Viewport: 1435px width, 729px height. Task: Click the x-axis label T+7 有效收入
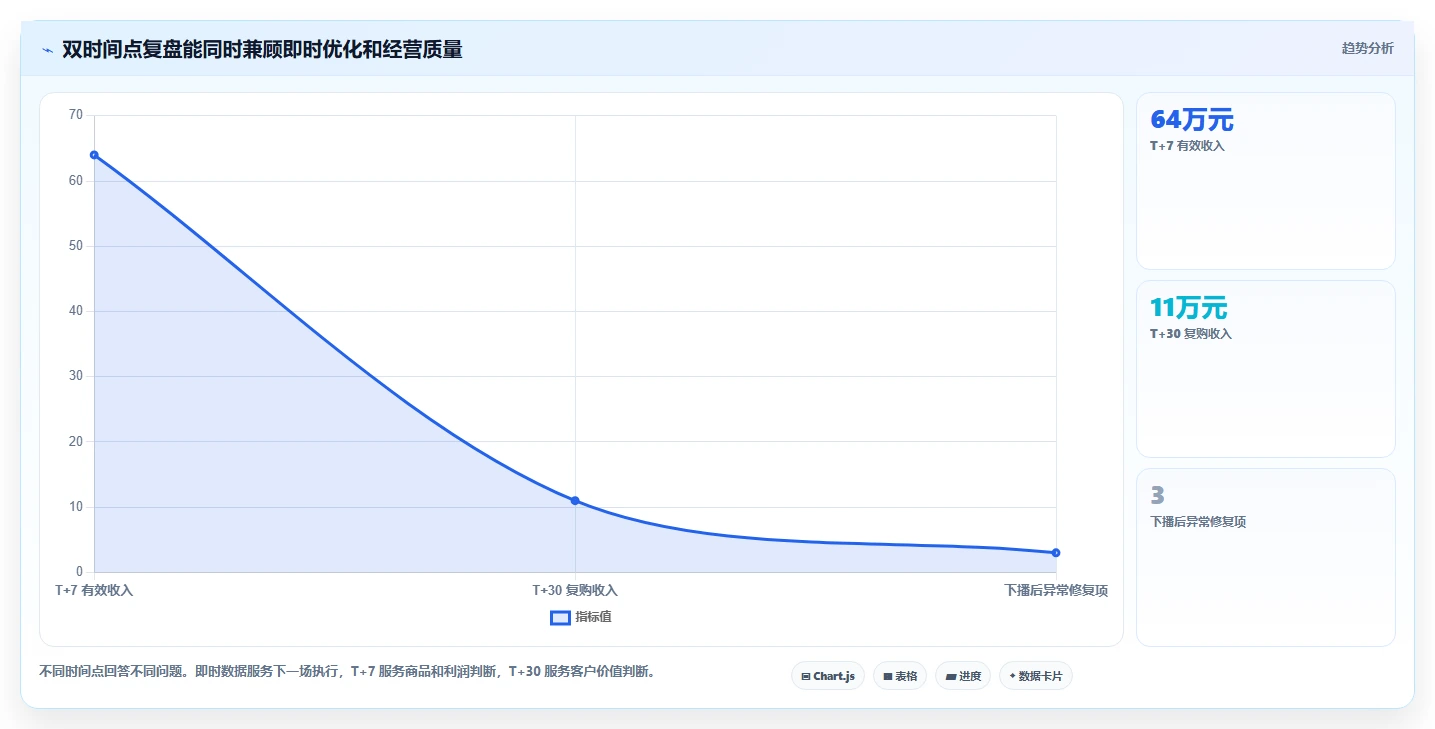[94, 590]
